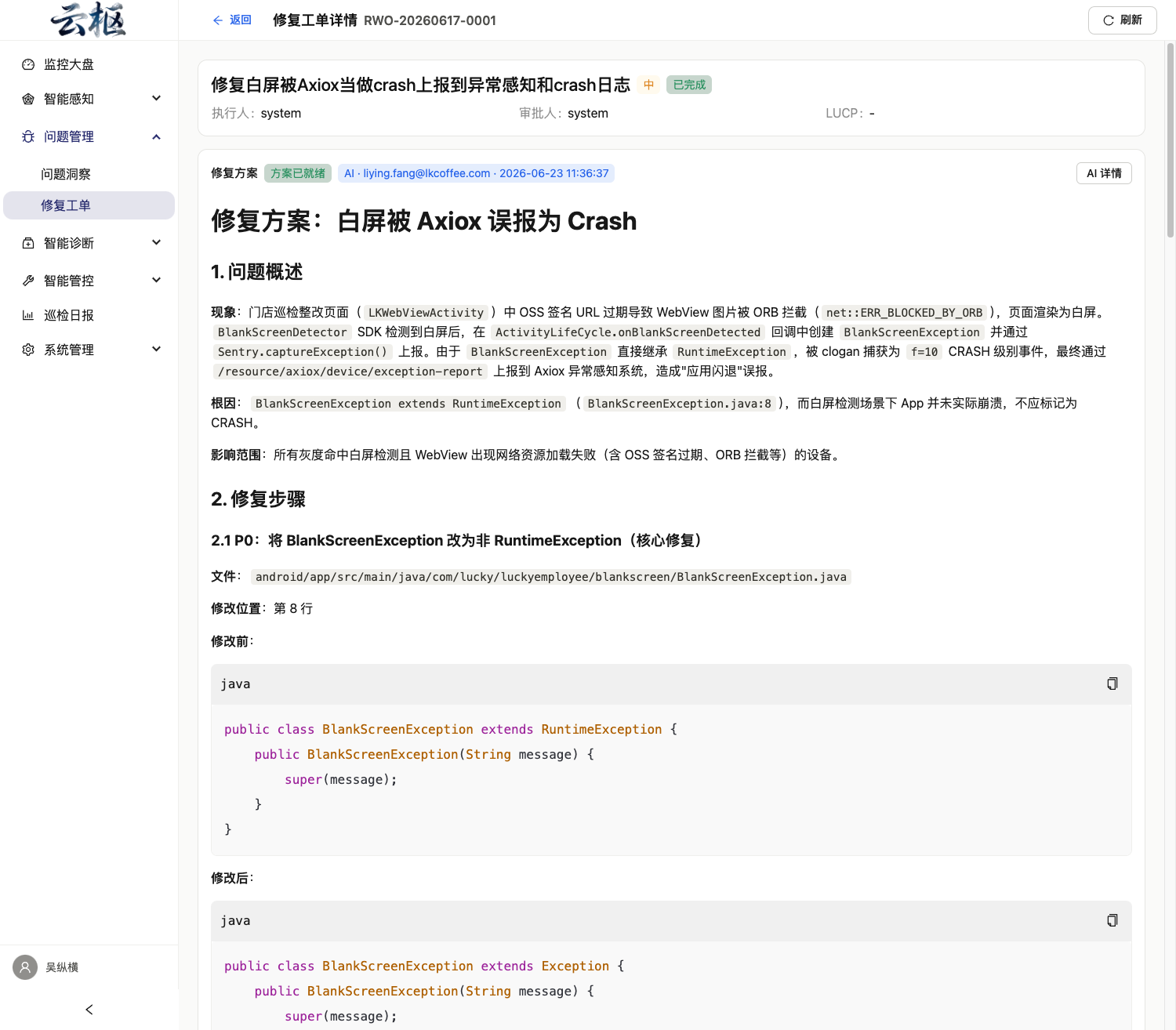Click the AI author and timestamp tag
The image size is (1176, 1030).
pyautogui.click(x=476, y=173)
